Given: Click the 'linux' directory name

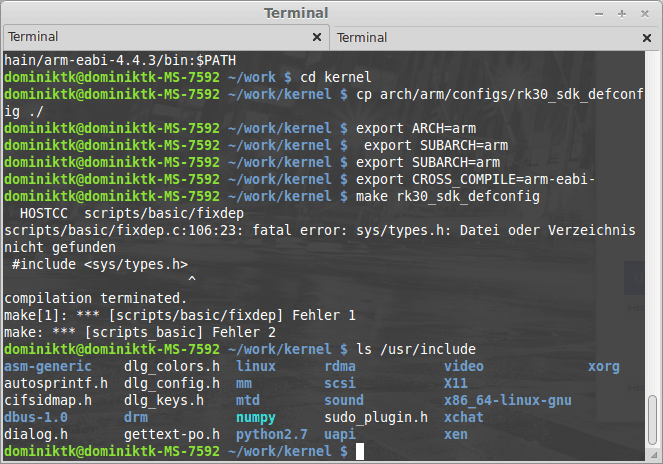Looking at the screenshot, I should [255, 367].
